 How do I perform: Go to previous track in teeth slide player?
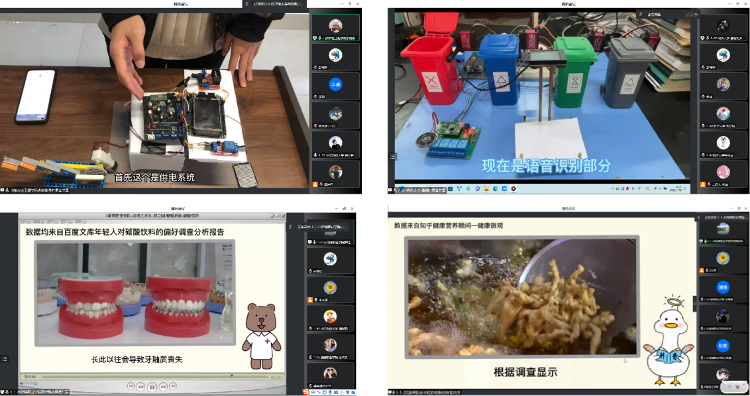coord(141,386)
